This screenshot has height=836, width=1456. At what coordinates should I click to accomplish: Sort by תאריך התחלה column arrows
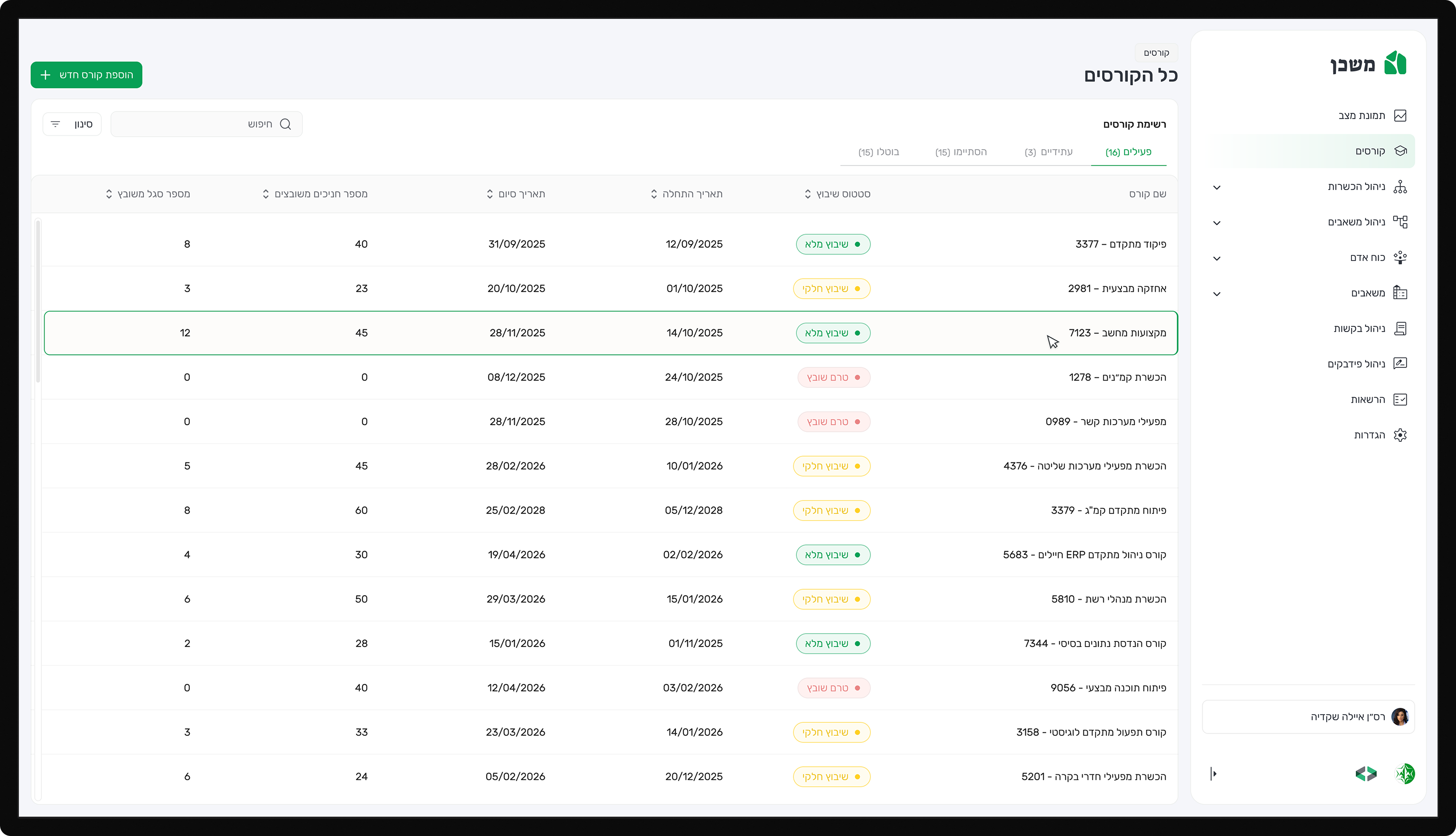click(x=654, y=194)
